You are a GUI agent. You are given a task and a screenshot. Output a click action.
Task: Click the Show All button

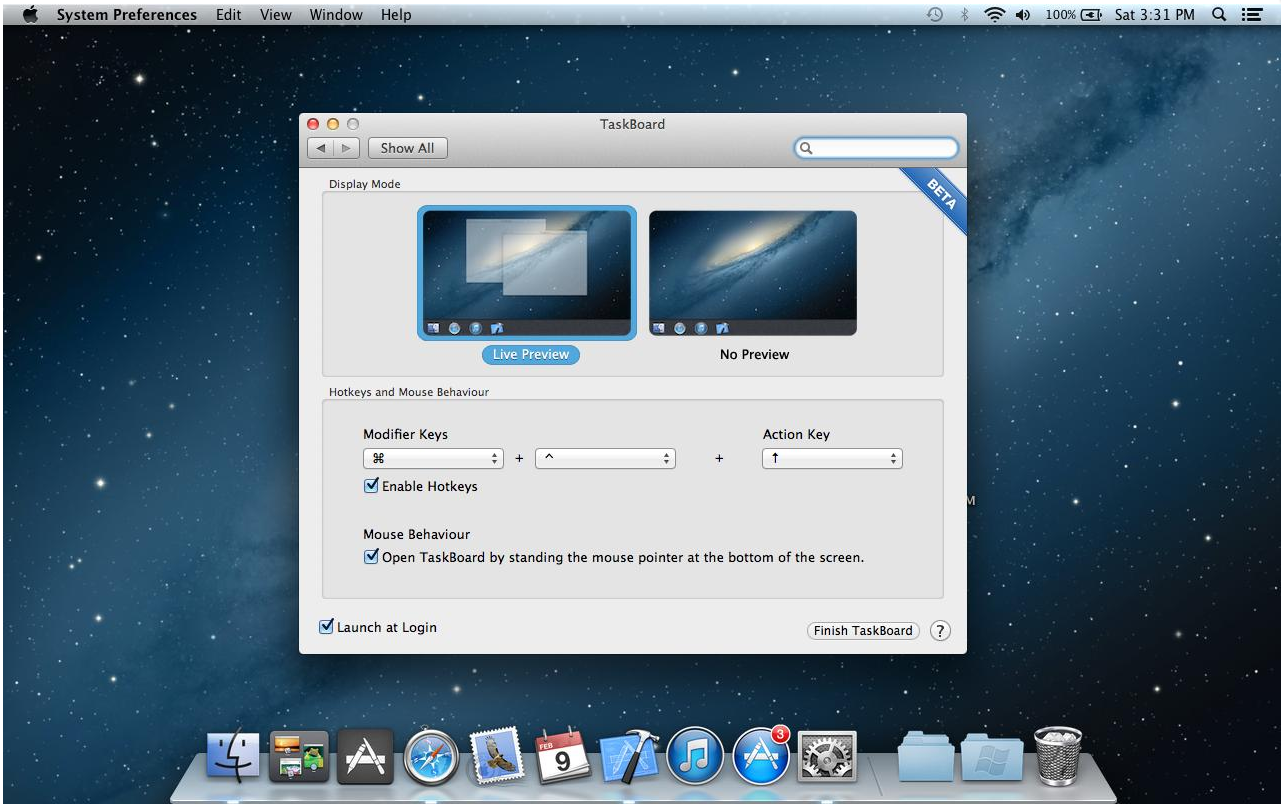[x=408, y=148]
